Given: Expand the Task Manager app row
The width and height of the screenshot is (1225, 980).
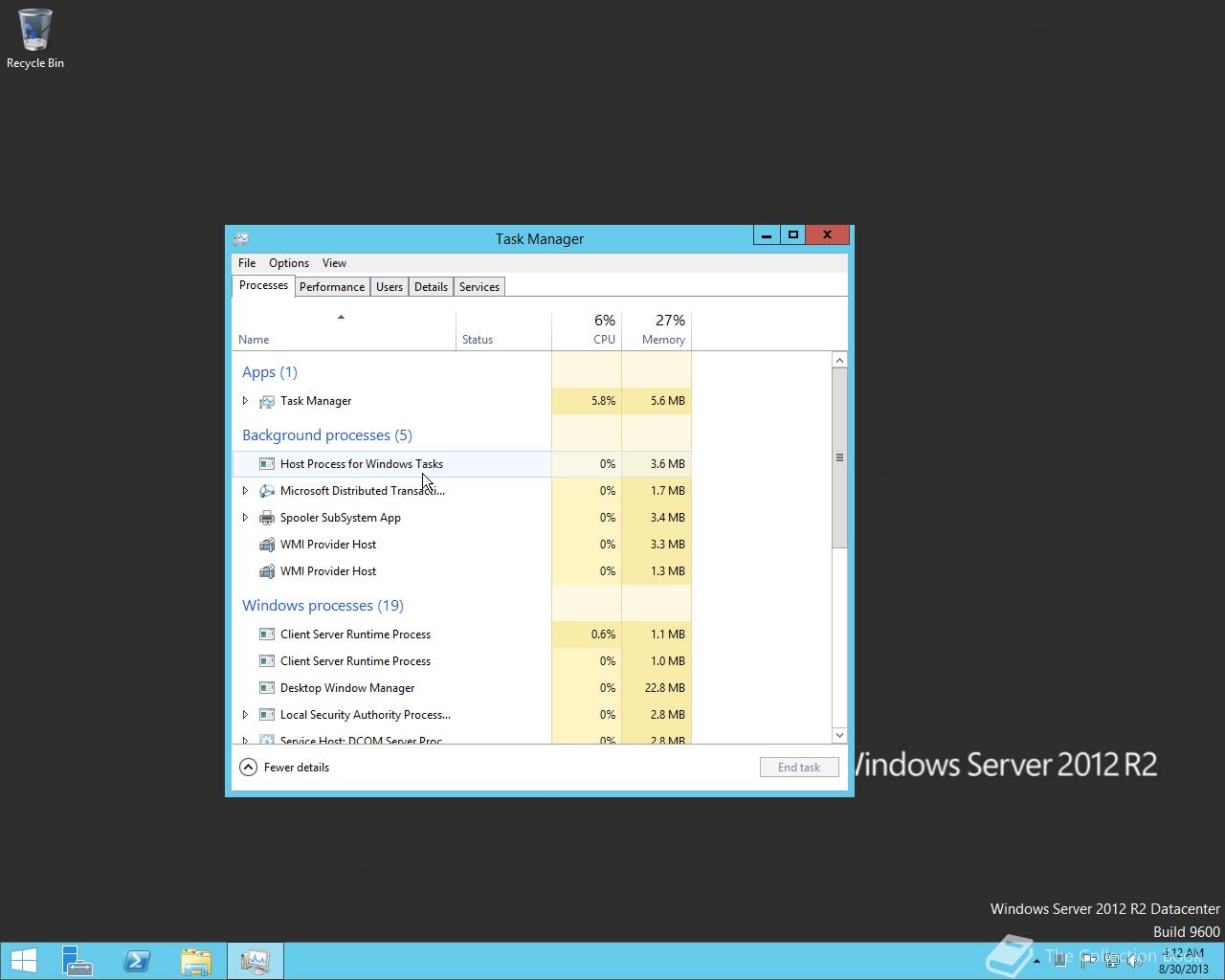Looking at the screenshot, I should pyautogui.click(x=245, y=401).
